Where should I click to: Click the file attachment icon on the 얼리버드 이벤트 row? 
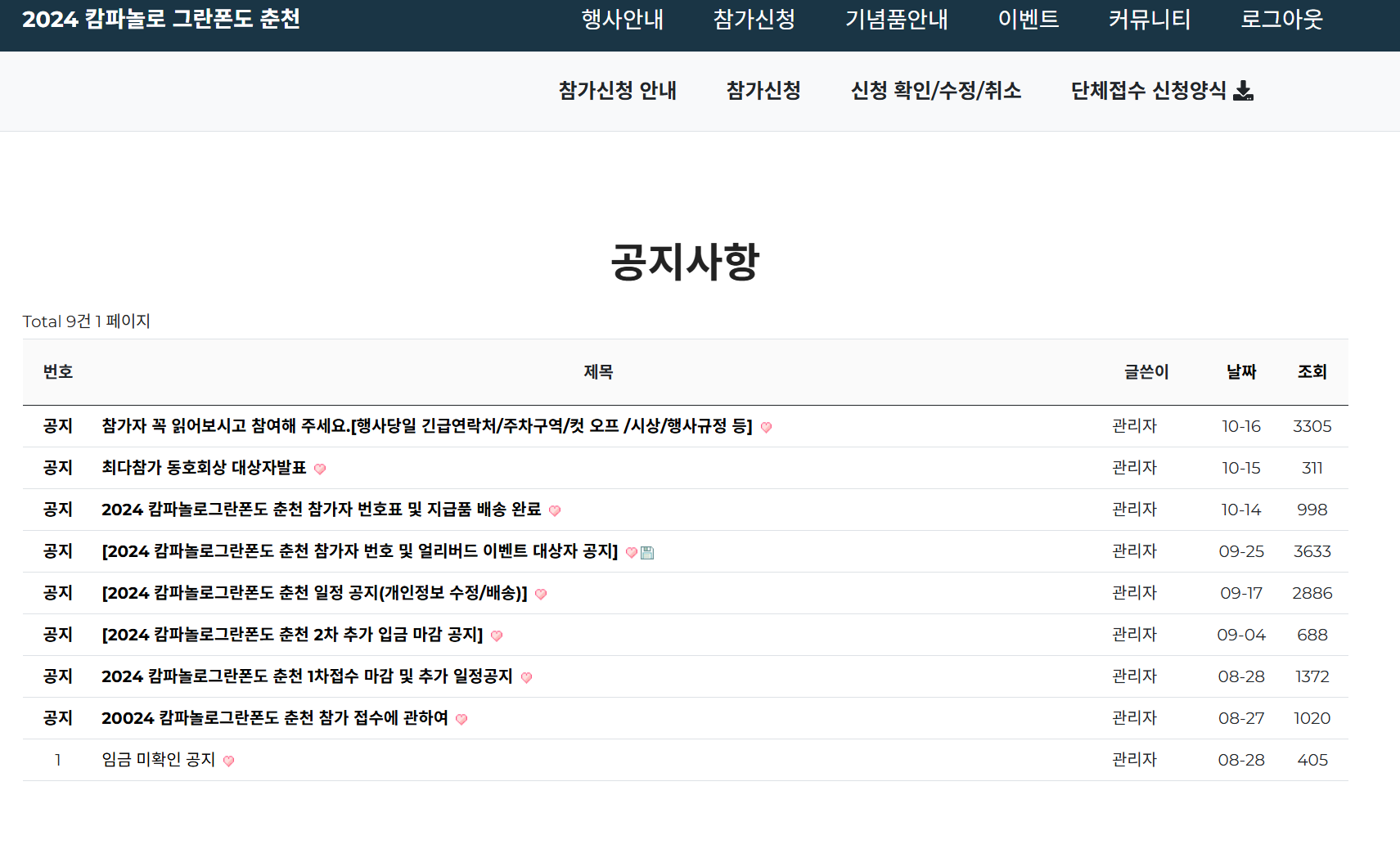(647, 553)
